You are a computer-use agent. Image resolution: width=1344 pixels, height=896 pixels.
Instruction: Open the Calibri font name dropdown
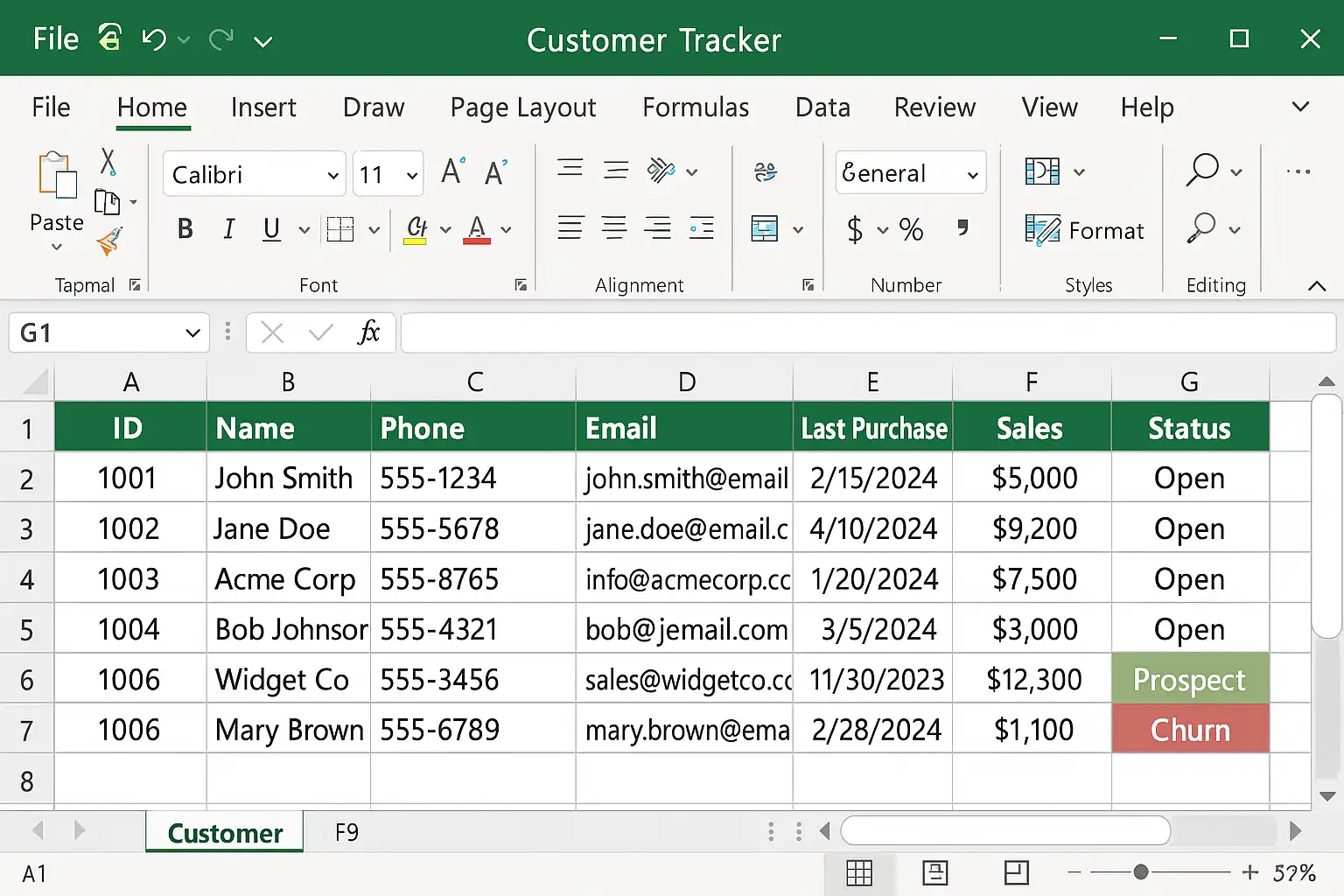click(x=332, y=175)
